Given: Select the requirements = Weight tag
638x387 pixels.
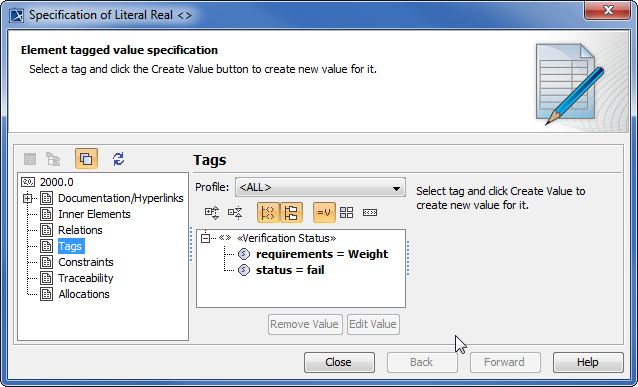Looking at the screenshot, I should coord(322,254).
